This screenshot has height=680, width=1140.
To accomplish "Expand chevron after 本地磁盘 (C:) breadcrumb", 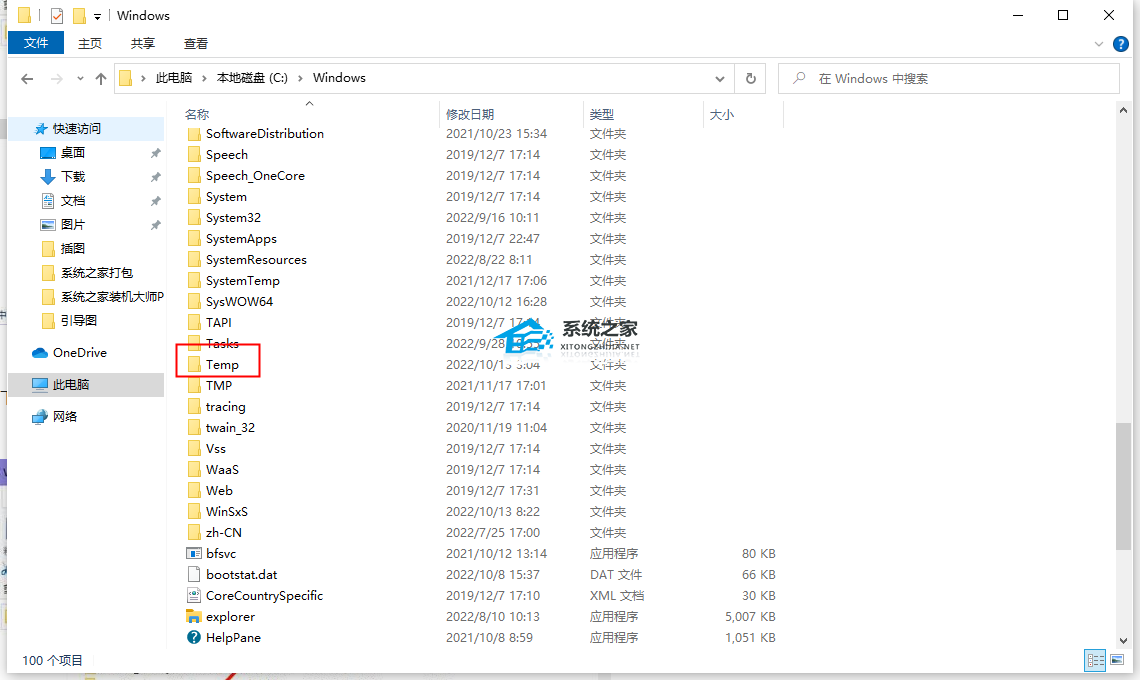I will point(300,78).
